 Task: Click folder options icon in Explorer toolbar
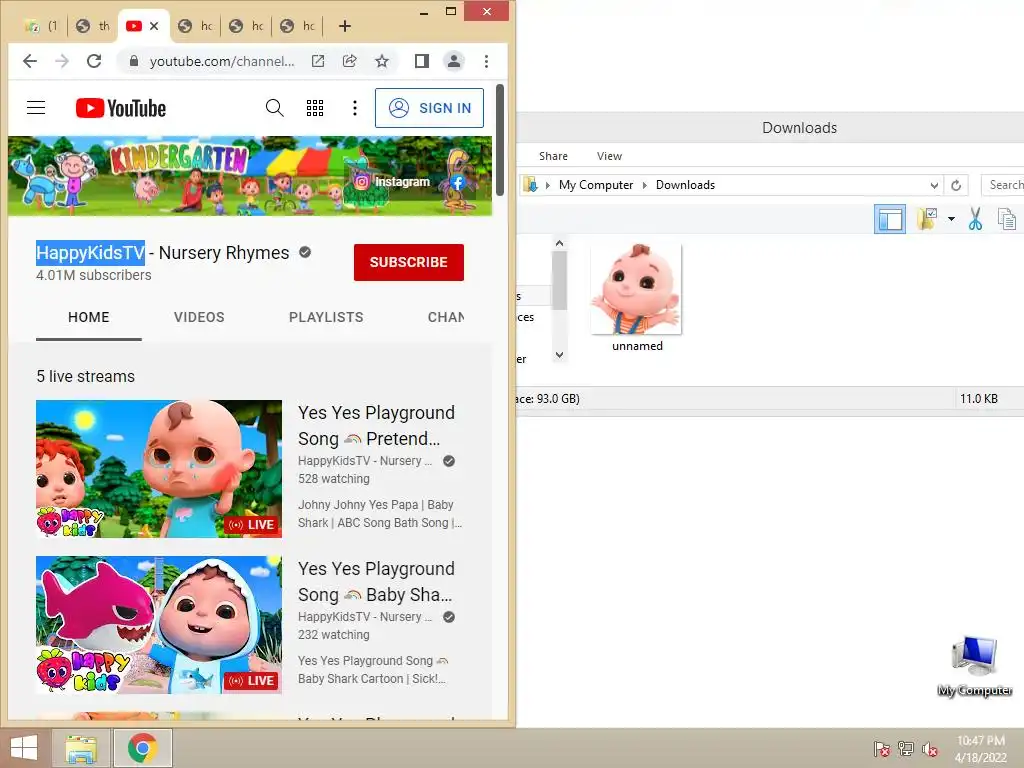pos(926,219)
